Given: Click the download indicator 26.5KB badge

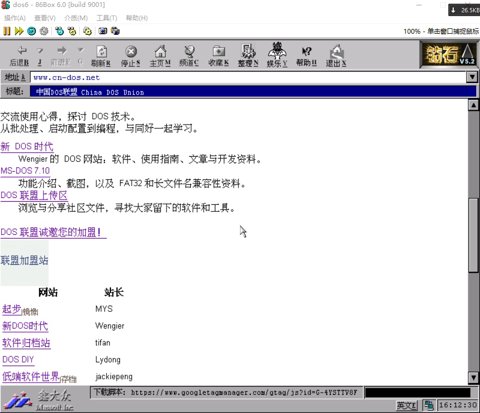Looking at the screenshot, I should [464, 10].
